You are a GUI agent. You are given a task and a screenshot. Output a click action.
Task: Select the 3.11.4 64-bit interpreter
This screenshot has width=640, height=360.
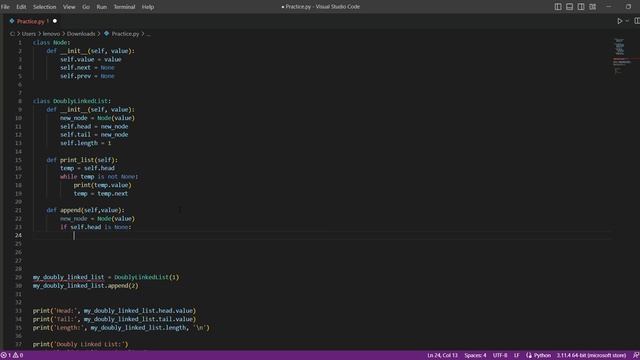pos(591,356)
